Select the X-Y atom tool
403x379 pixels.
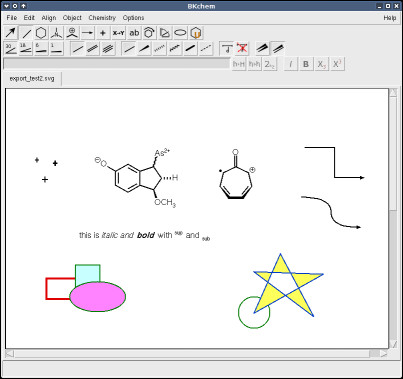pos(118,33)
